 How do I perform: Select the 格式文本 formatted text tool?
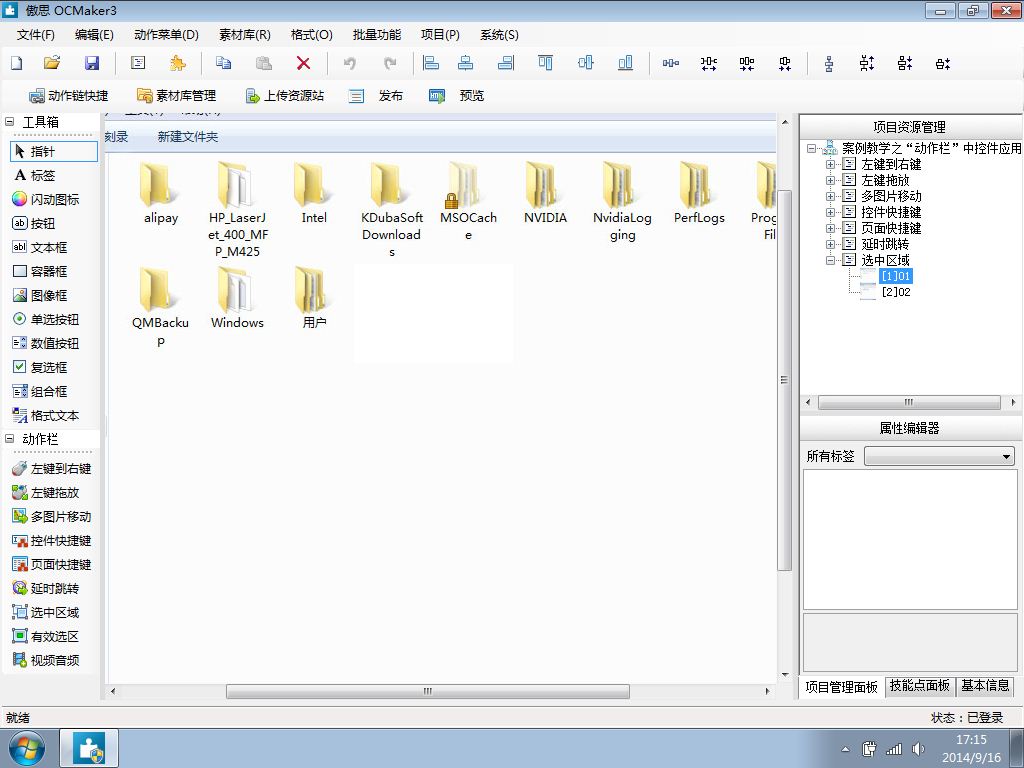pos(46,415)
